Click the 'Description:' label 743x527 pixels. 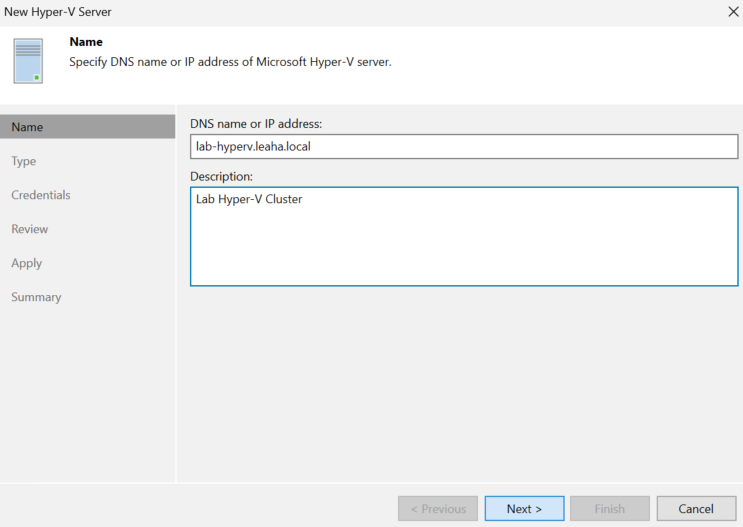pyautogui.click(x=221, y=176)
